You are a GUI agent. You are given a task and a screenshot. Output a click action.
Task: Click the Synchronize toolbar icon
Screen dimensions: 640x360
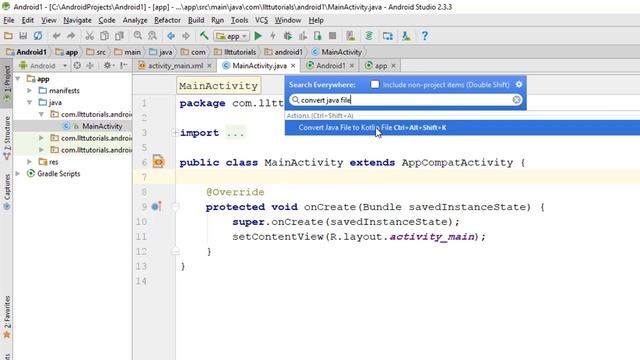tap(38, 36)
